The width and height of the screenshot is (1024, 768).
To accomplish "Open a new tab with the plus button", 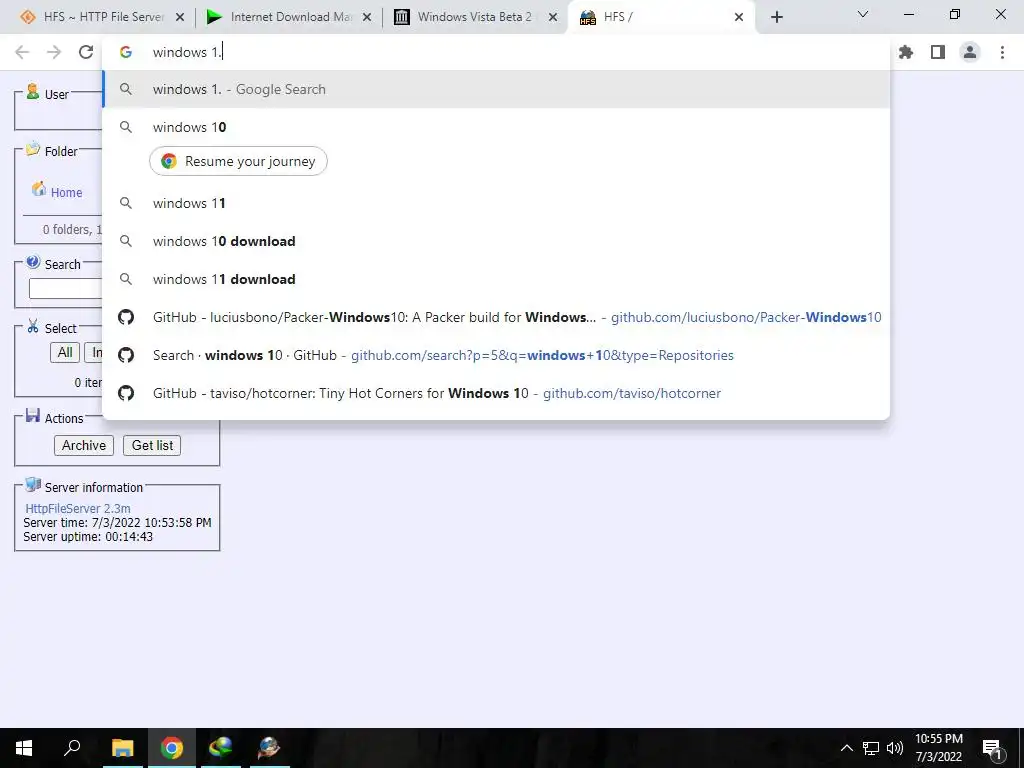I will [x=776, y=17].
